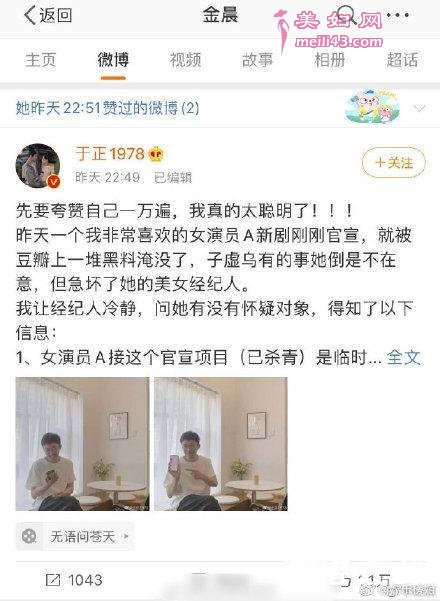Open the 于正1978 username link
The width and height of the screenshot is (440, 601).
(x=110, y=154)
